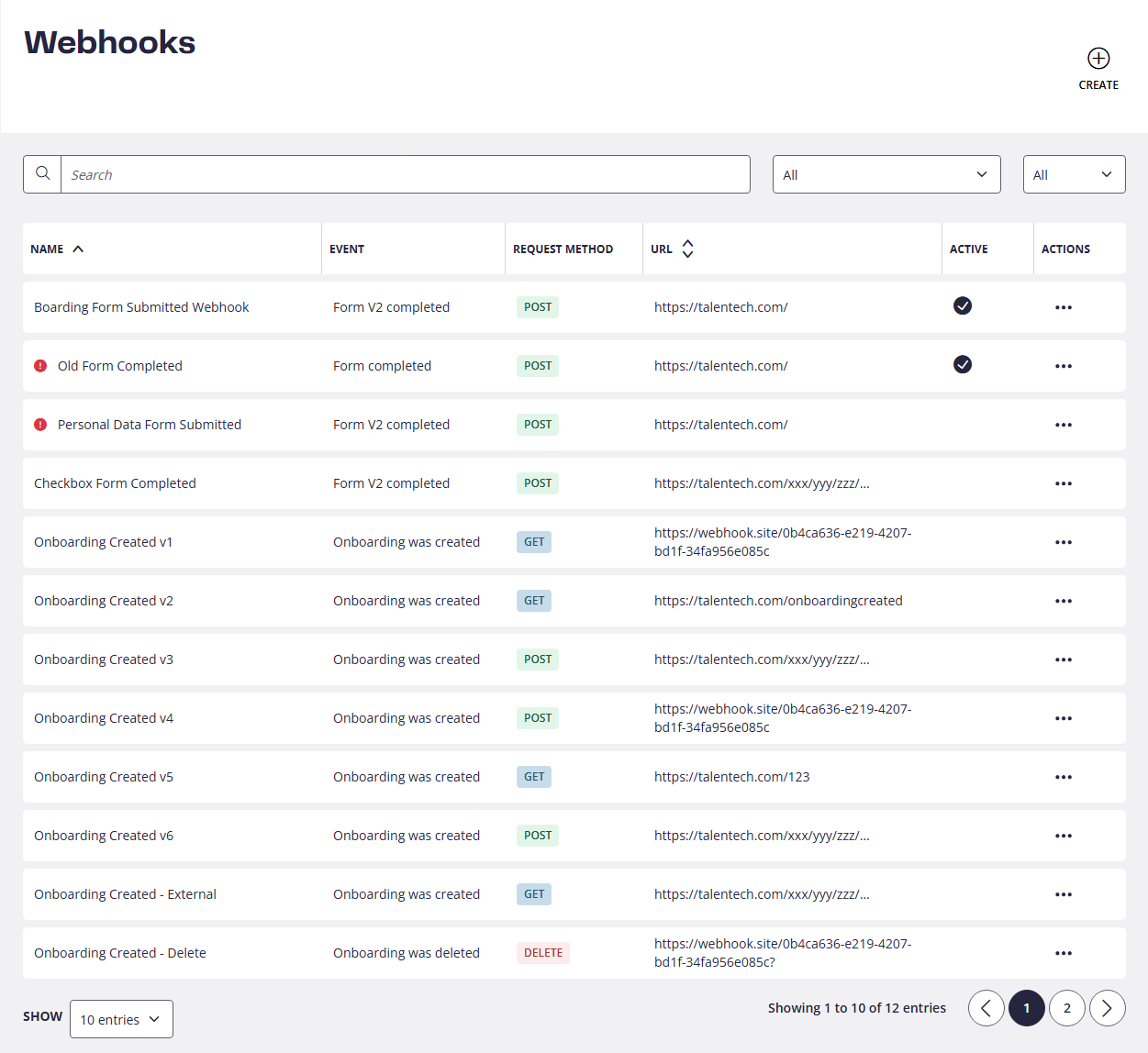The height and width of the screenshot is (1053, 1148).
Task: Open actions menu for Checkbox Form Completed
Action: (x=1064, y=483)
